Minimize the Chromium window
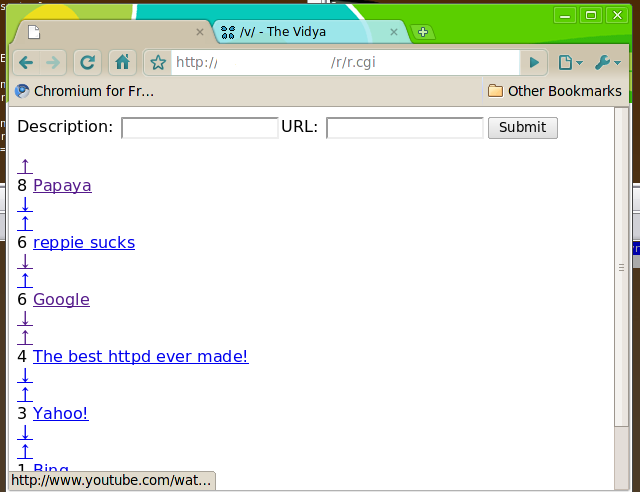The width and height of the screenshot is (640, 492). [565, 16]
